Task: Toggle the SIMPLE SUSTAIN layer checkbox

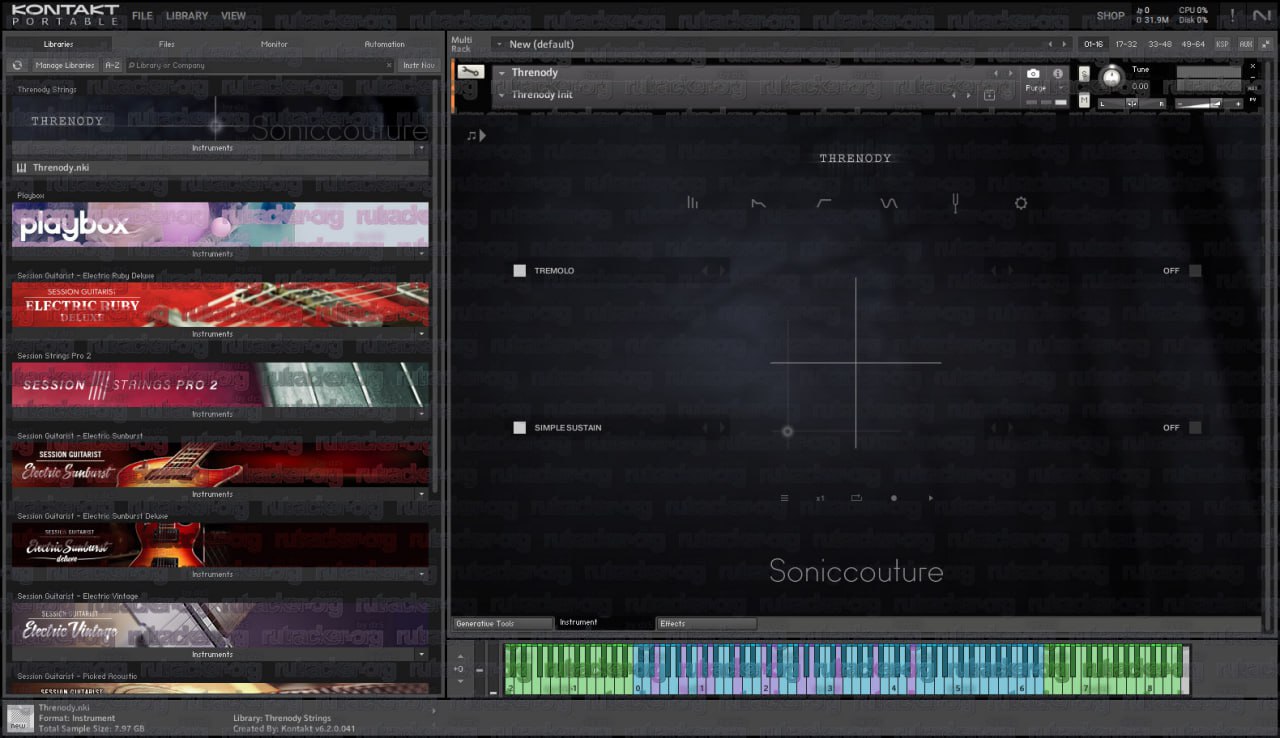Action: click(x=519, y=428)
